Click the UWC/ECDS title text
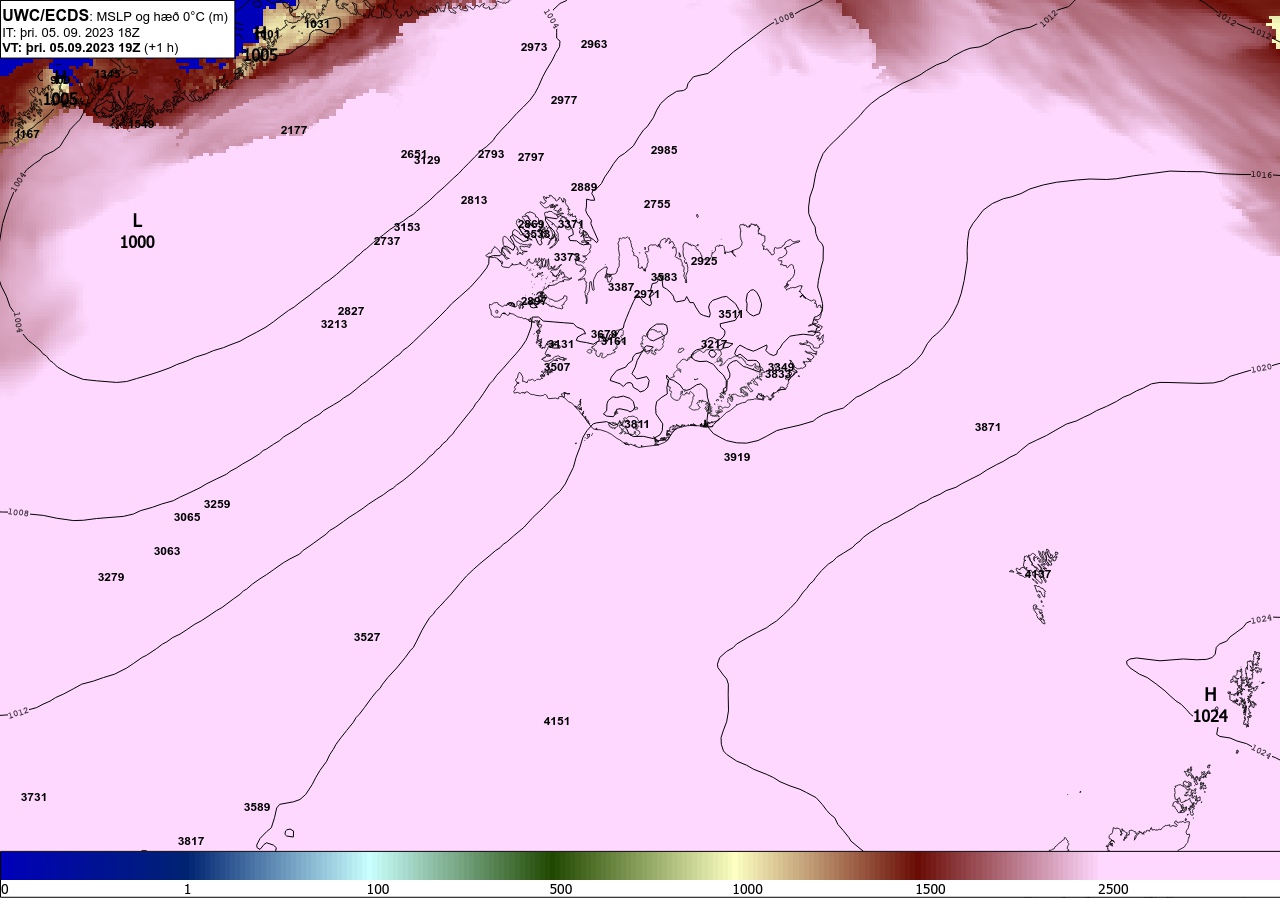The width and height of the screenshot is (1280, 898). (46, 15)
